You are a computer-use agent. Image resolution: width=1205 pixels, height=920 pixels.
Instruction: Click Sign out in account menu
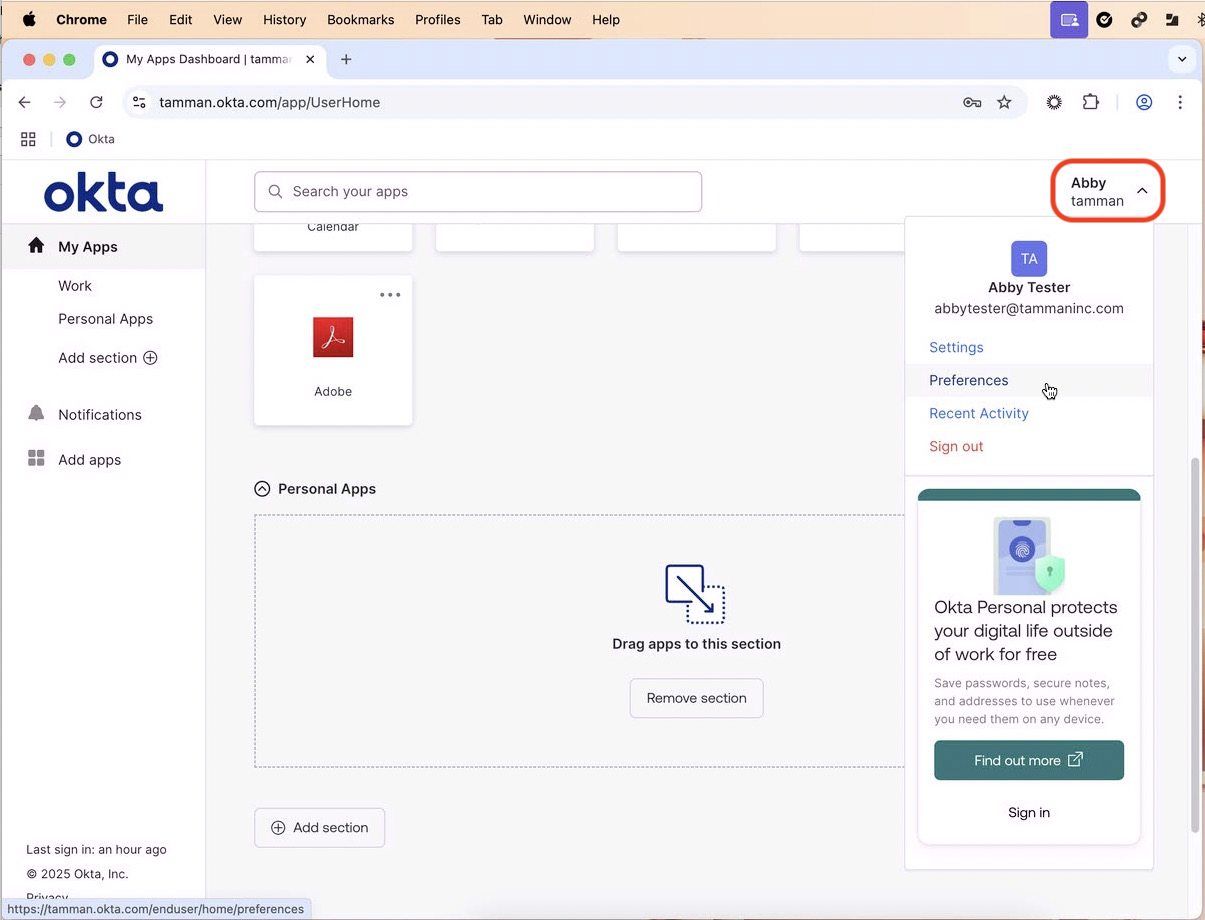(x=956, y=446)
